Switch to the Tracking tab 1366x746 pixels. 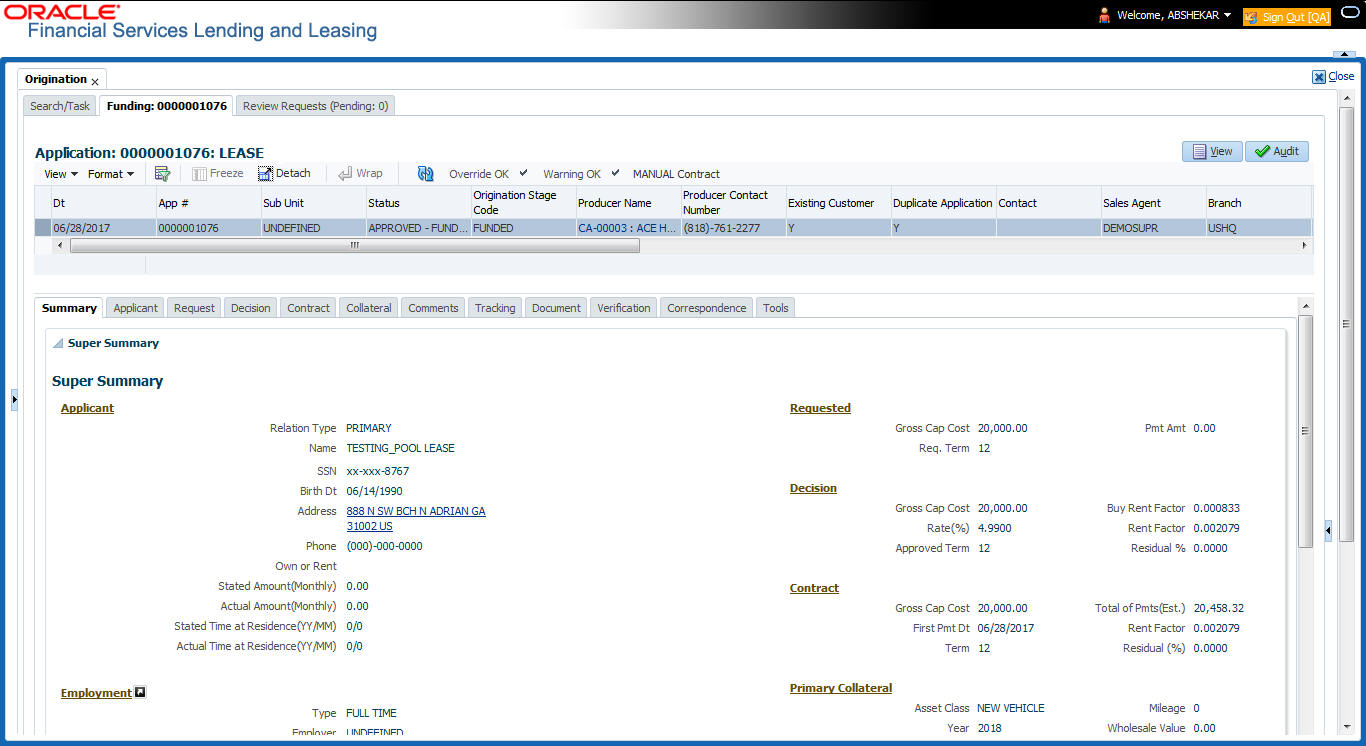point(495,308)
